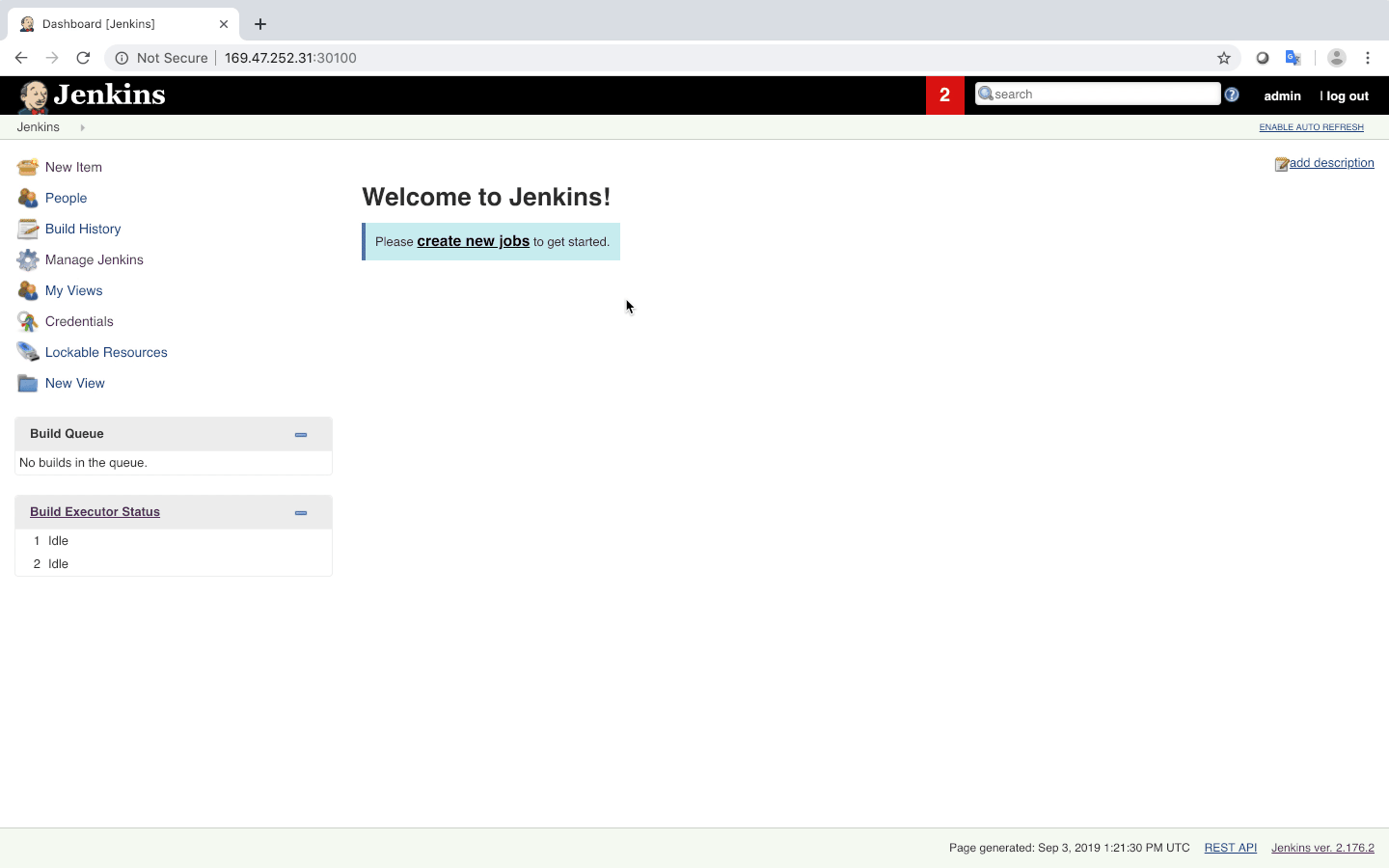Viewport: 1389px width, 868px height.
Task: Click the People icon in sidebar
Action: coord(28,198)
